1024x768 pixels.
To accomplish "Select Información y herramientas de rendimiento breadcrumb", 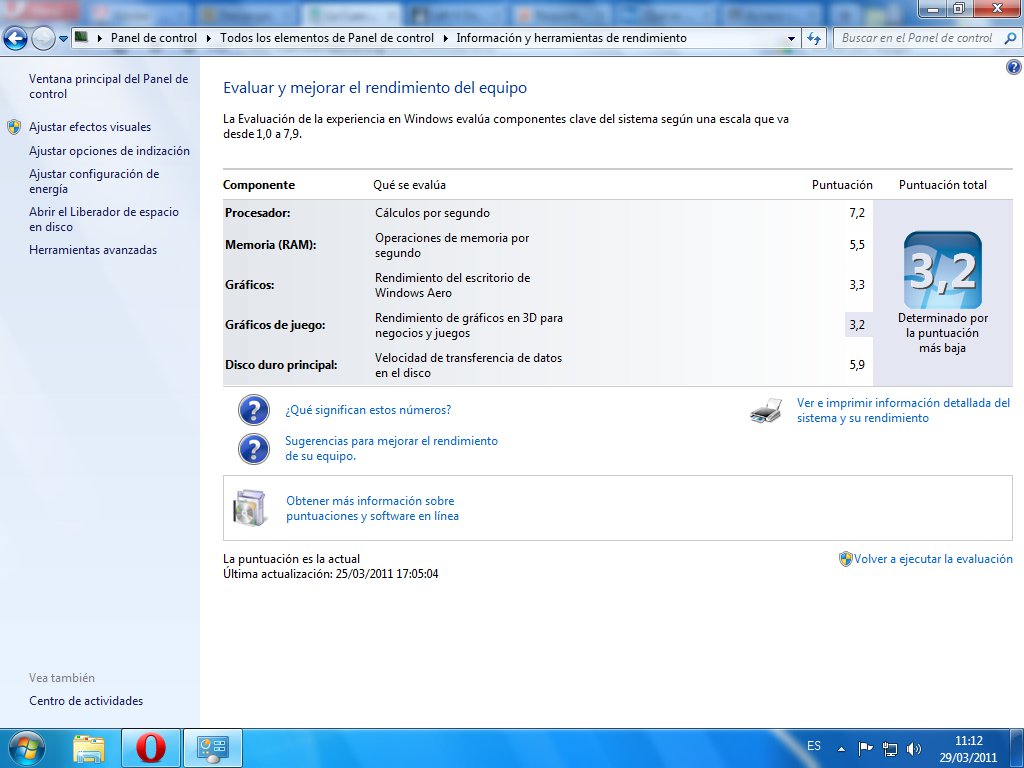I will [x=571, y=38].
